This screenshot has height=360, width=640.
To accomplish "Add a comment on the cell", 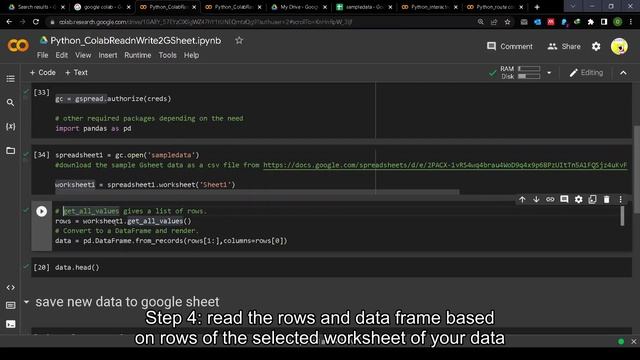I will click(x=564, y=199).
